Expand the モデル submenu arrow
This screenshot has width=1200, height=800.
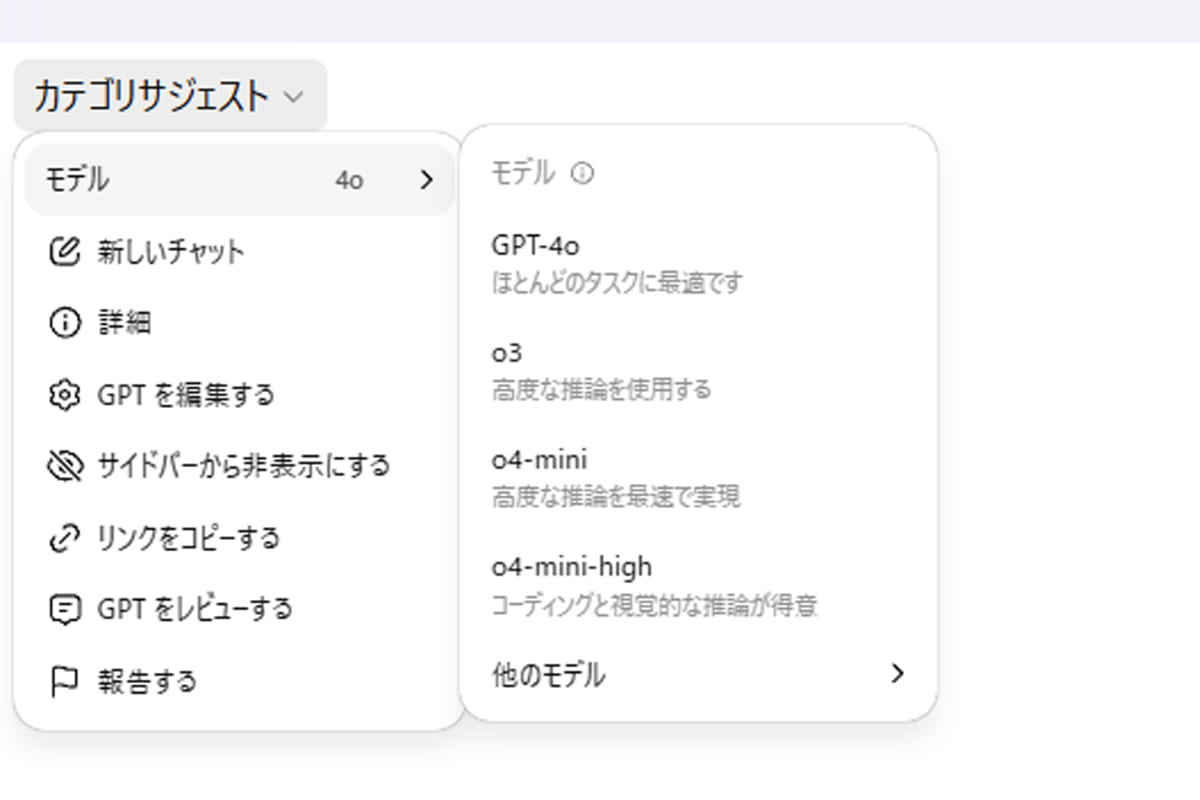pyautogui.click(x=427, y=180)
